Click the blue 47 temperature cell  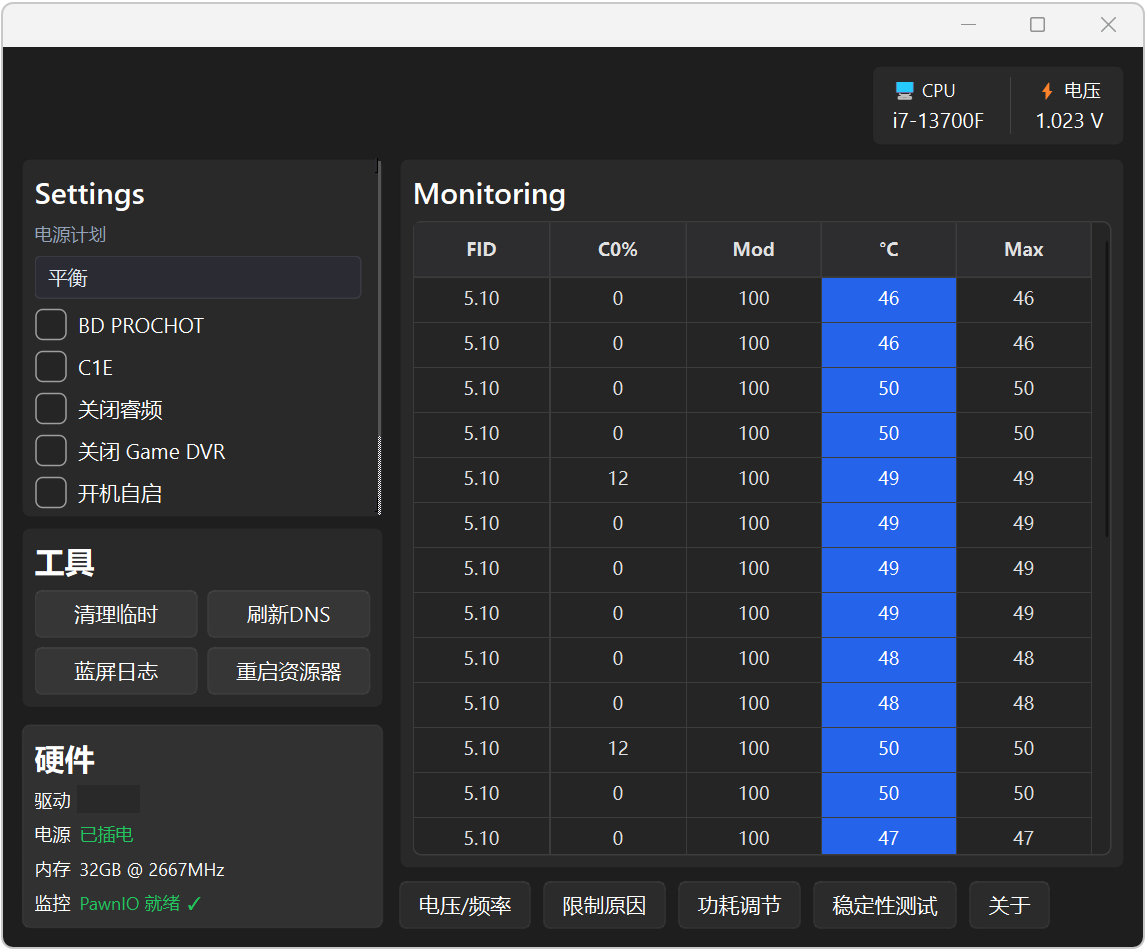point(889,837)
